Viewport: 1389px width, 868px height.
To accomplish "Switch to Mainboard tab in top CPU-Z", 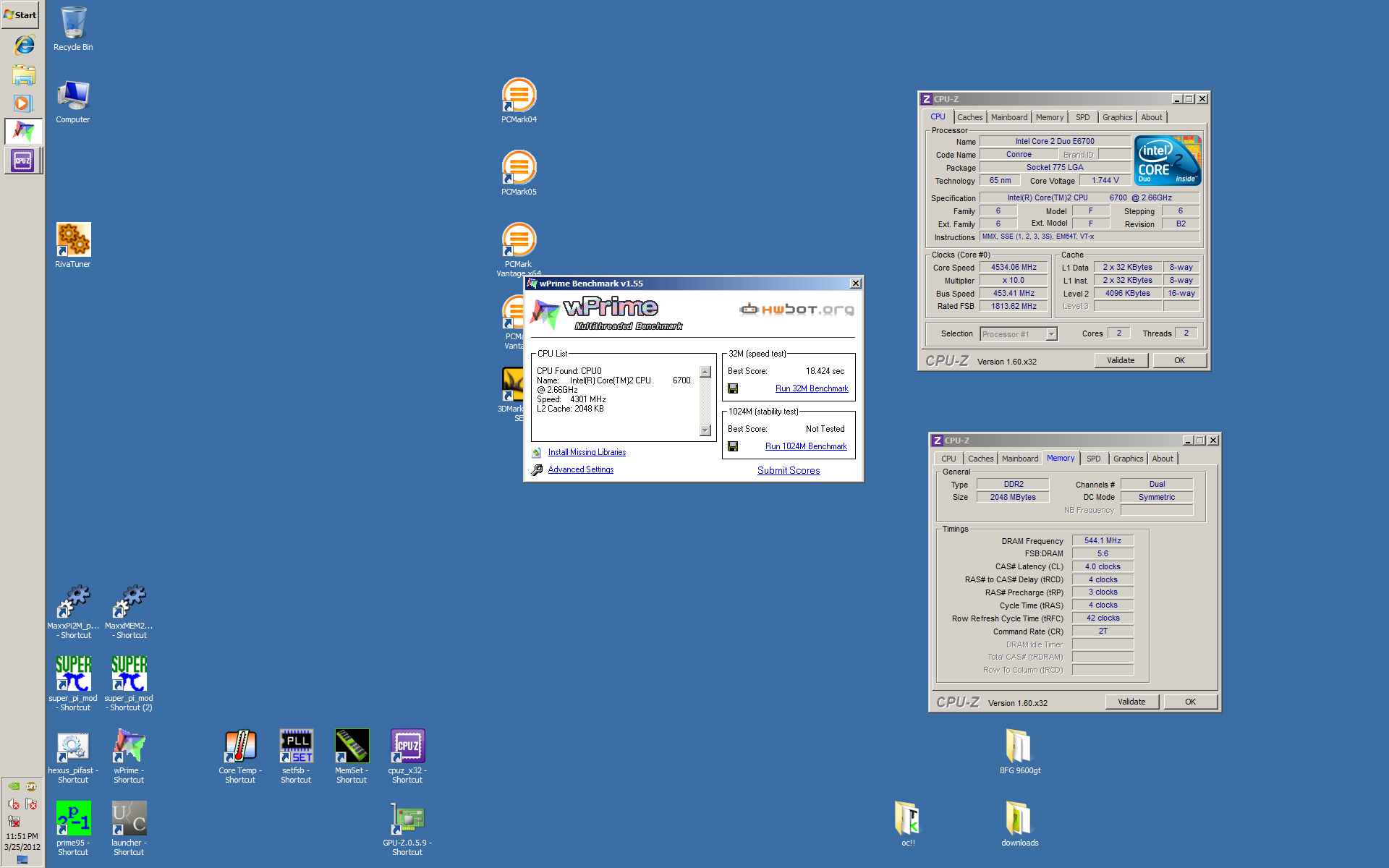I will 1009,117.
